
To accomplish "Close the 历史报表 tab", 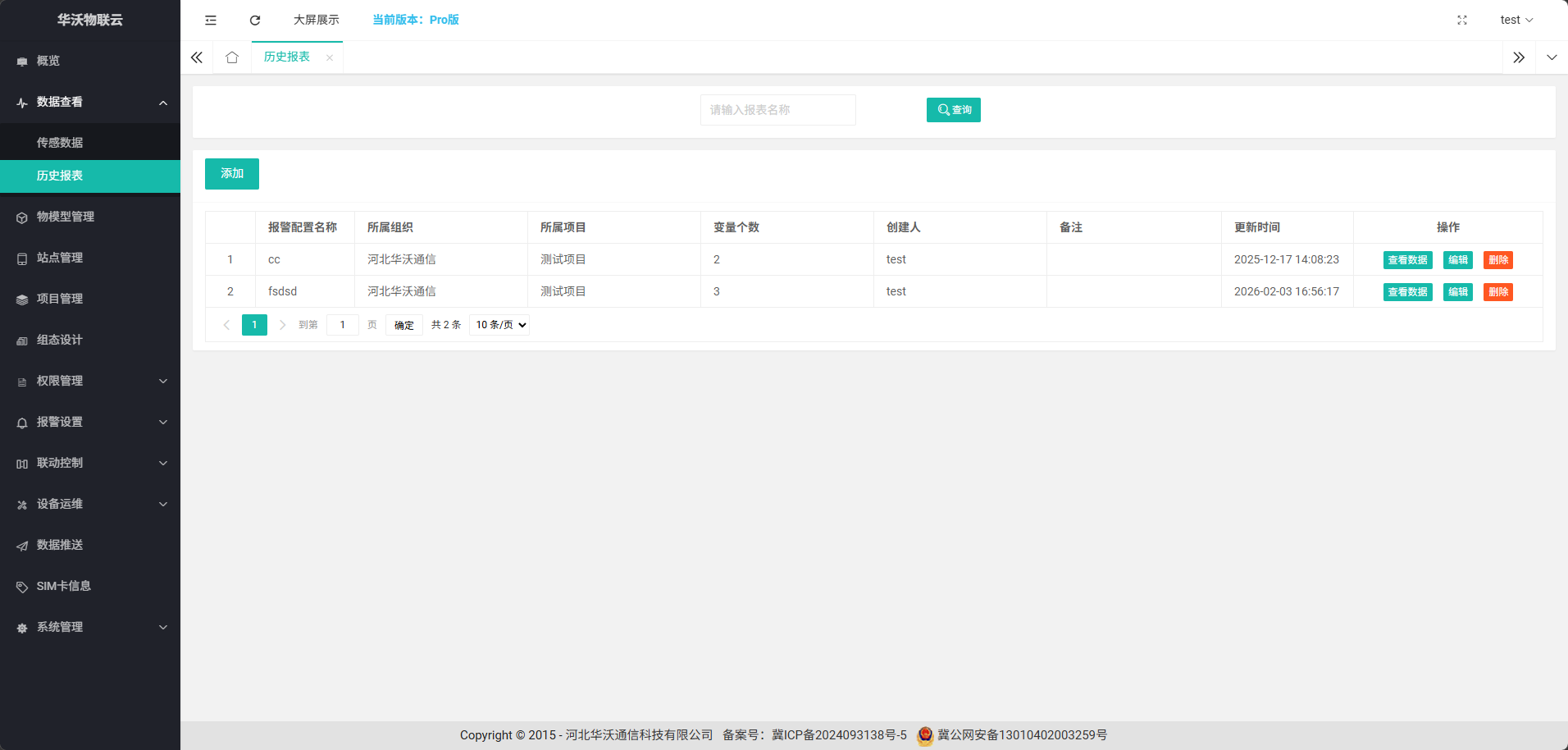I will click(x=330, y=57).
